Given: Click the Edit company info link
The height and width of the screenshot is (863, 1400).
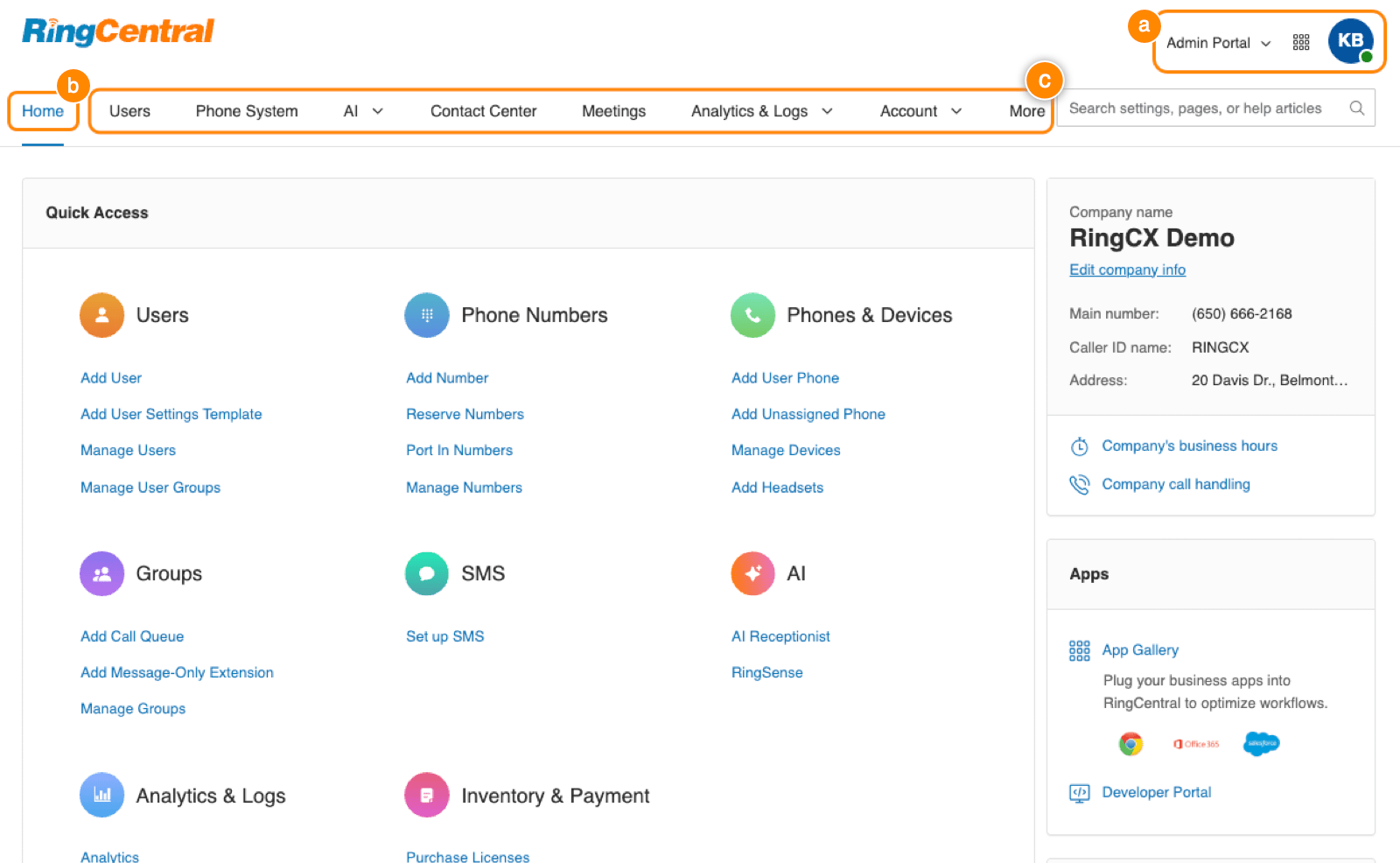Looking at the screenshot, I should [x=1127, y=270].
